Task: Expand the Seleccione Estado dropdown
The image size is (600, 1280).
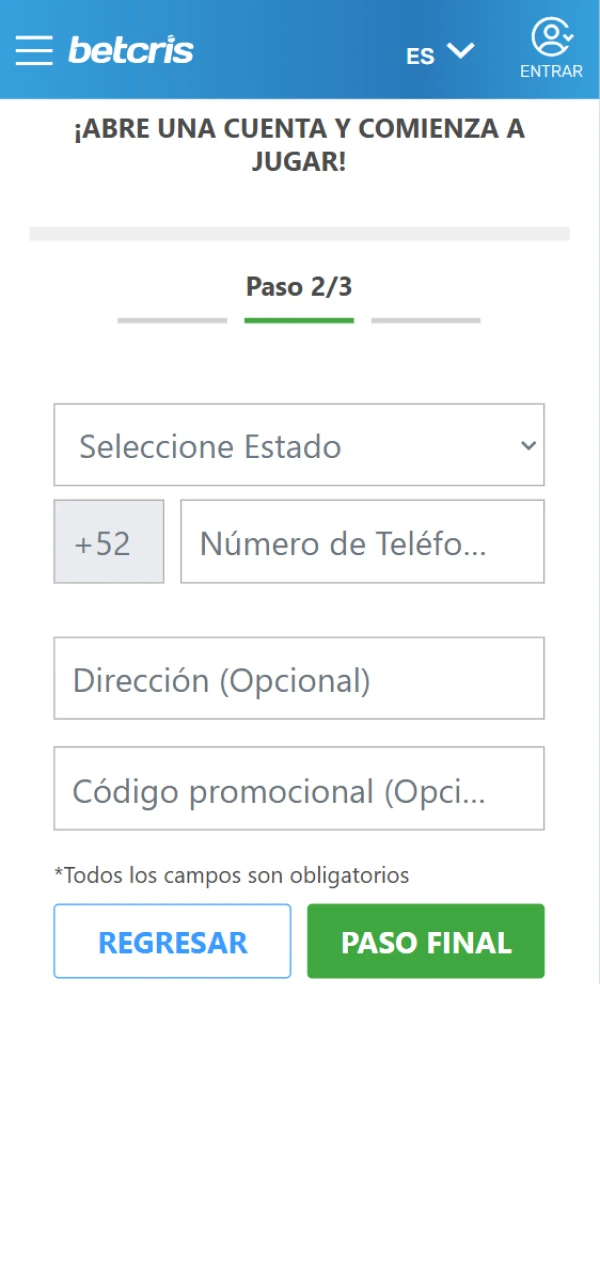Action: click(299, 445)
